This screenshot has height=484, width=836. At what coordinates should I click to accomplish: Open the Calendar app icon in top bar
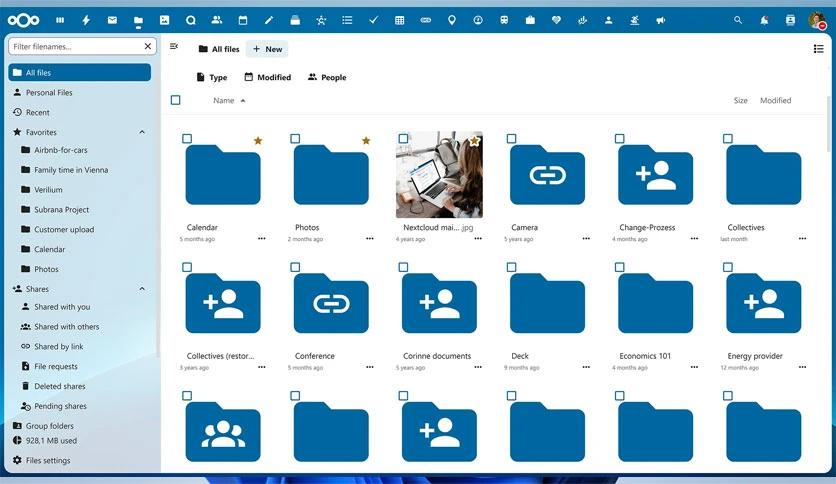point(243,20)
